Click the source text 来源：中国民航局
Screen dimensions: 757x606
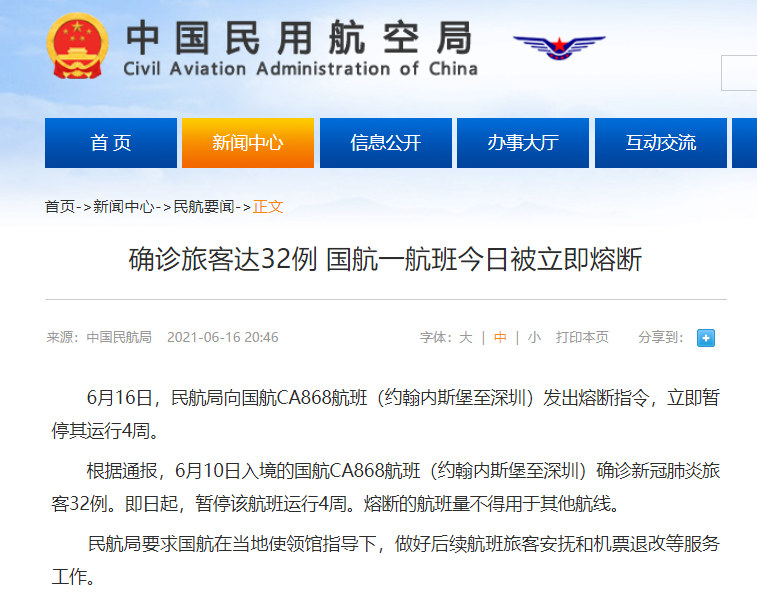(x=99, y=337)
